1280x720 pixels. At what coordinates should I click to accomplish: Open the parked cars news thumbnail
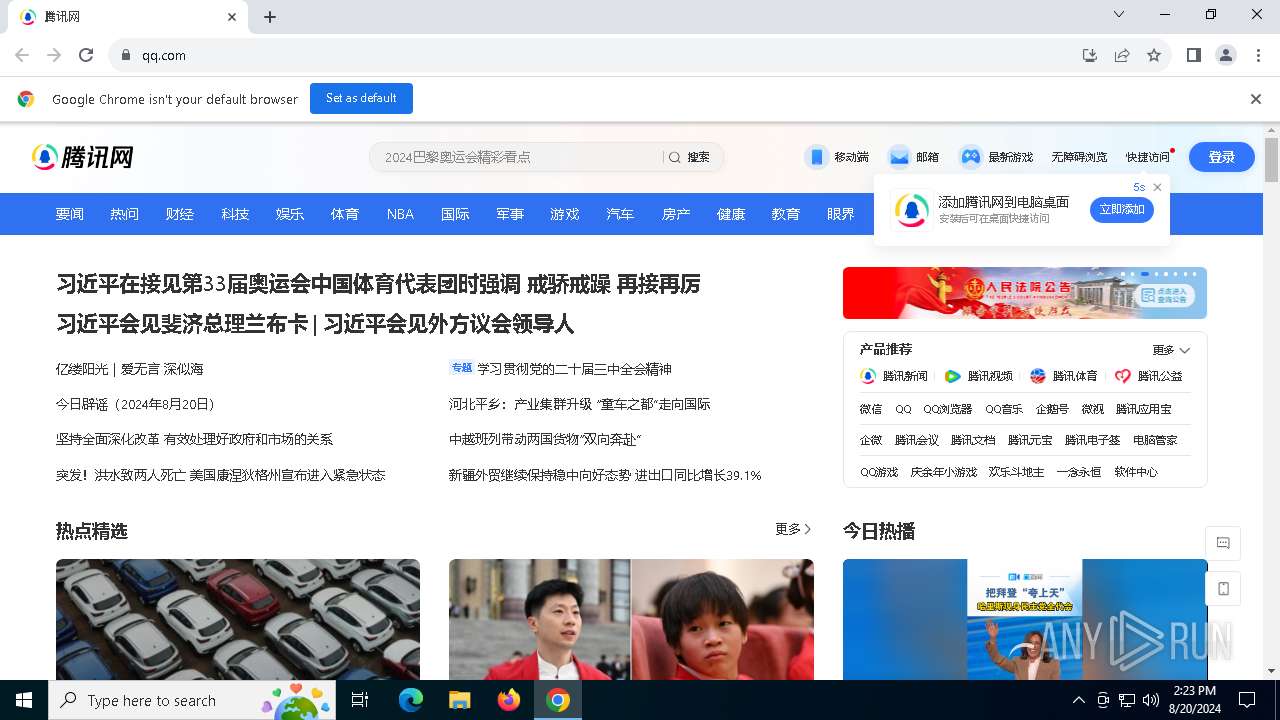click(238, 619)
